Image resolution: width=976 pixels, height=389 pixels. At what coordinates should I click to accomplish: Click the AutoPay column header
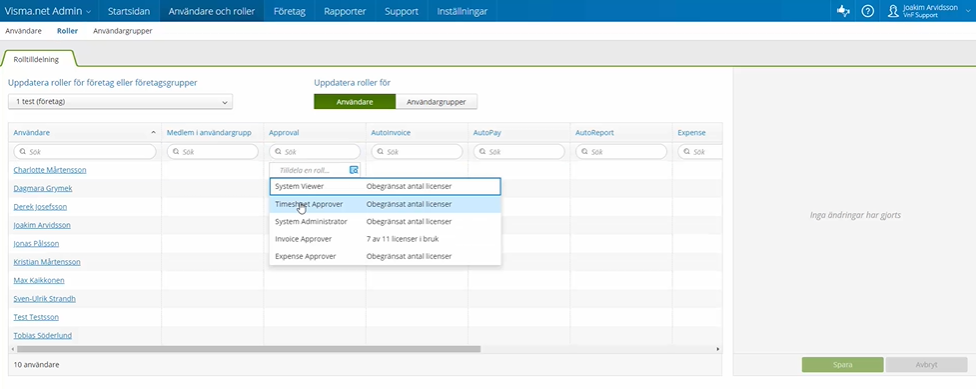(487, 133)
